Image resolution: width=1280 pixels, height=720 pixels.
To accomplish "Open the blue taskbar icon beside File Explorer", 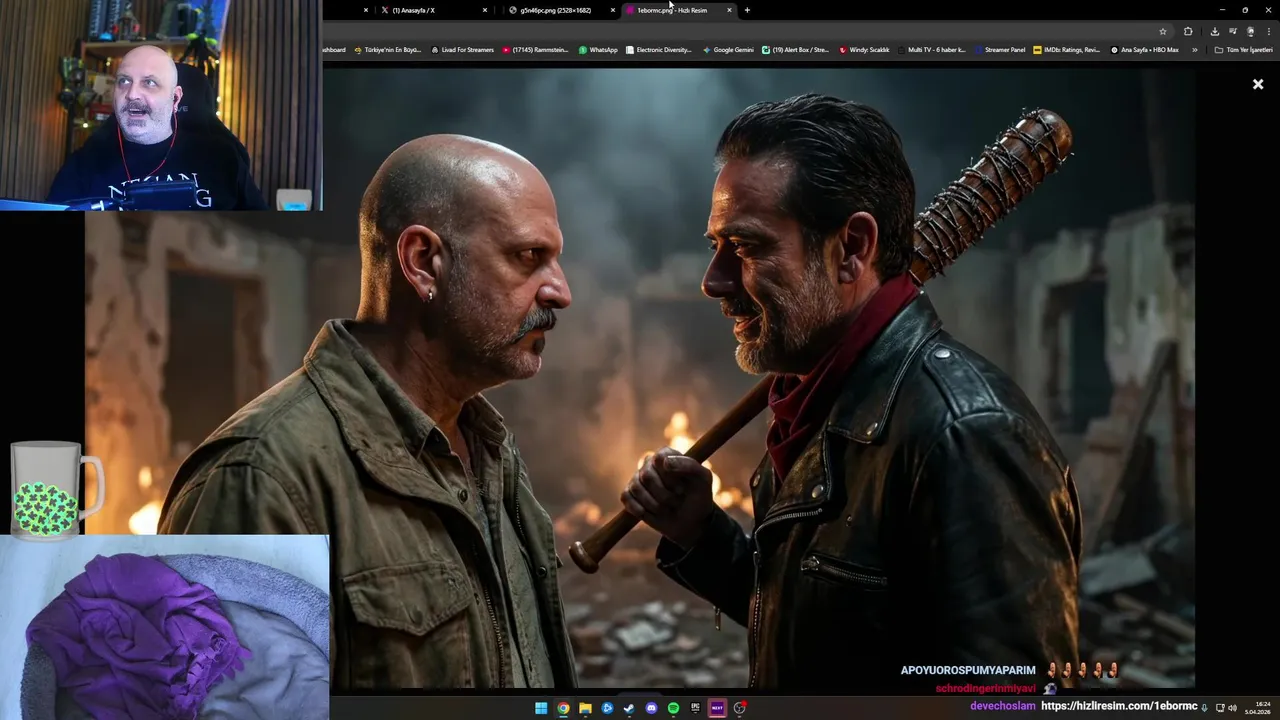I will (607, 708).
